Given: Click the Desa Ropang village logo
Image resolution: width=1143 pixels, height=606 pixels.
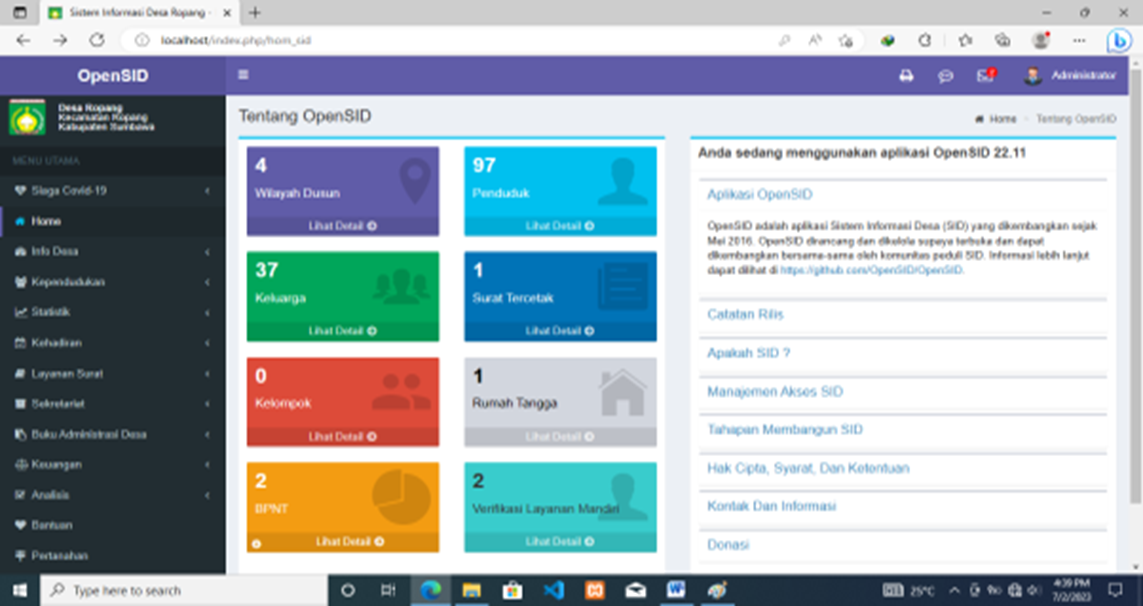Looking at the screenshot, I should coord(27,116).
